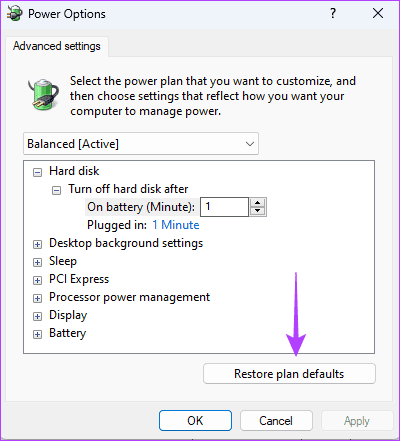Collapse the Hard disk tree node
This screenshot has width=400, height=441.
point(37,172)
